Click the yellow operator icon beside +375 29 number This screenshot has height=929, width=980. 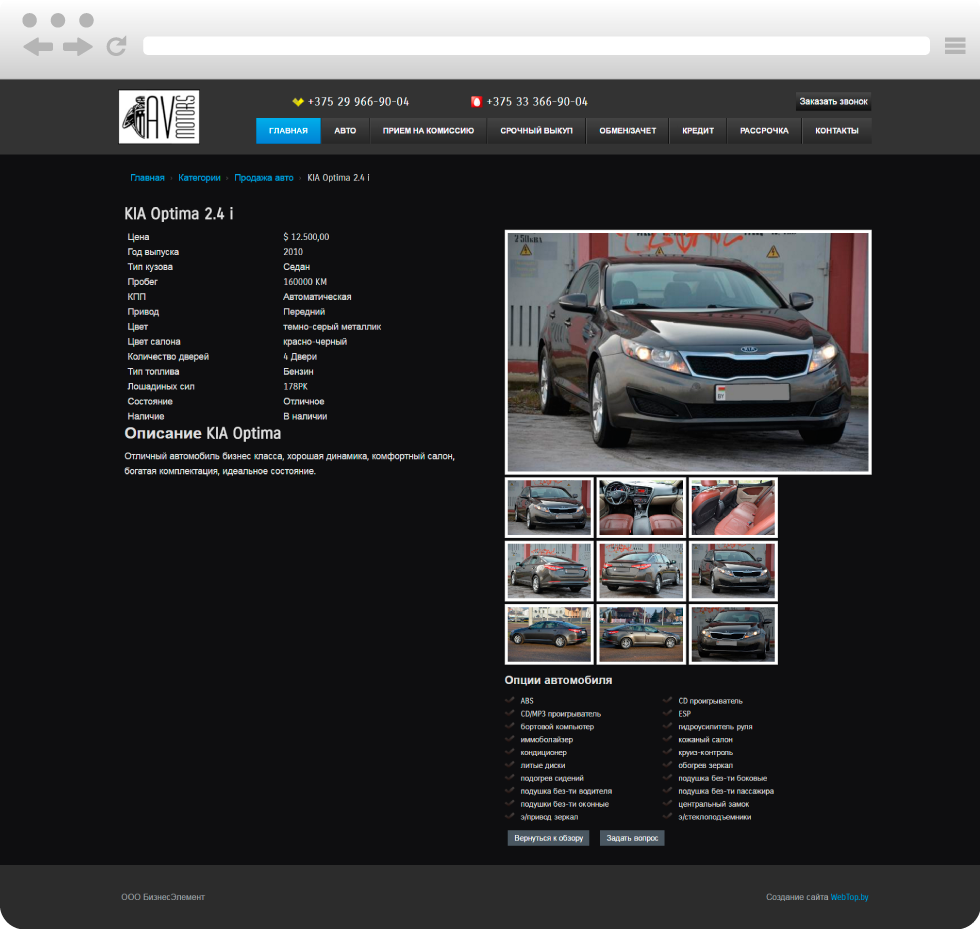pyautogui.click(x=298, y=102)
